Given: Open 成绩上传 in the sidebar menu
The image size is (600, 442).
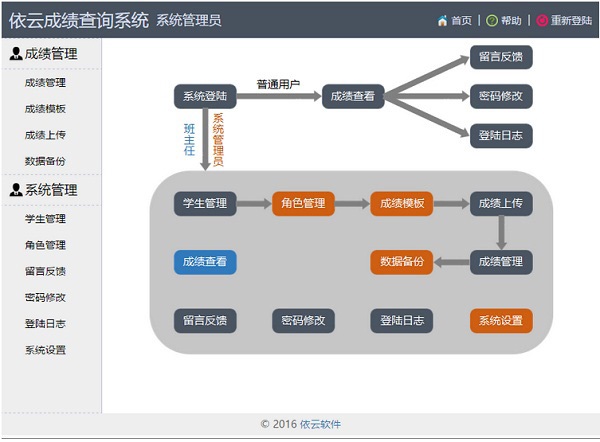Looking at the screenshot, I should (x=45, y=135).
